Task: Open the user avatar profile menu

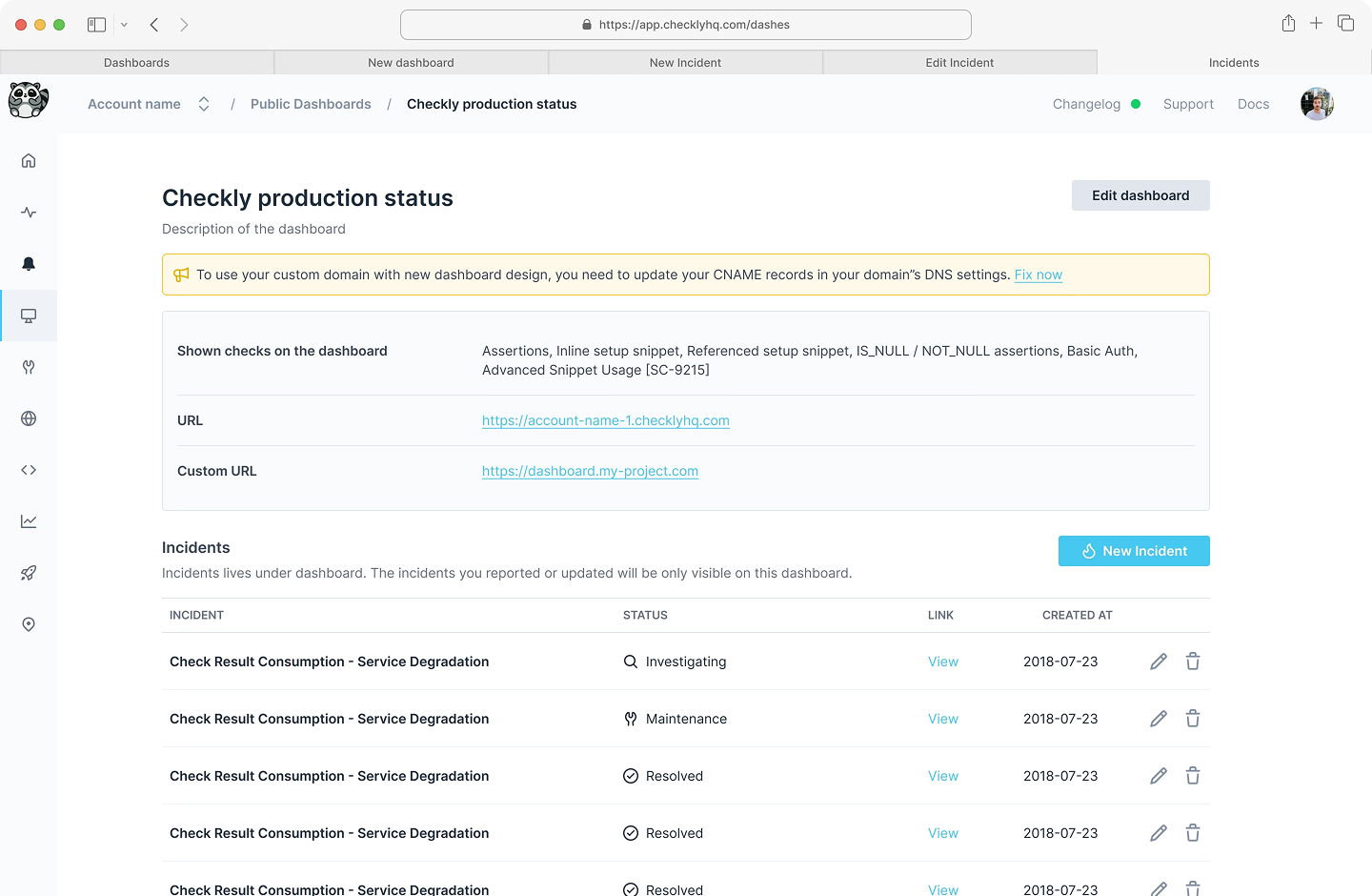Action: pyautogui.click(x=1317, y=104)
